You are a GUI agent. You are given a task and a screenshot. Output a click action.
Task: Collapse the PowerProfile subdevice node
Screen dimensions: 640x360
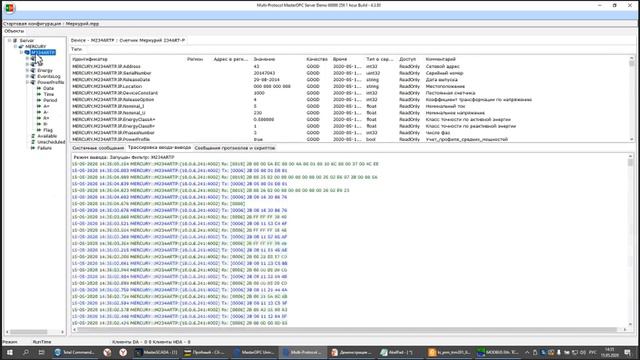(x=27, y=82)
